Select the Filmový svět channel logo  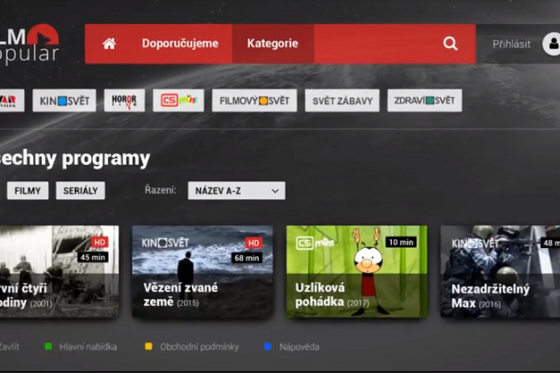point(254,100)
